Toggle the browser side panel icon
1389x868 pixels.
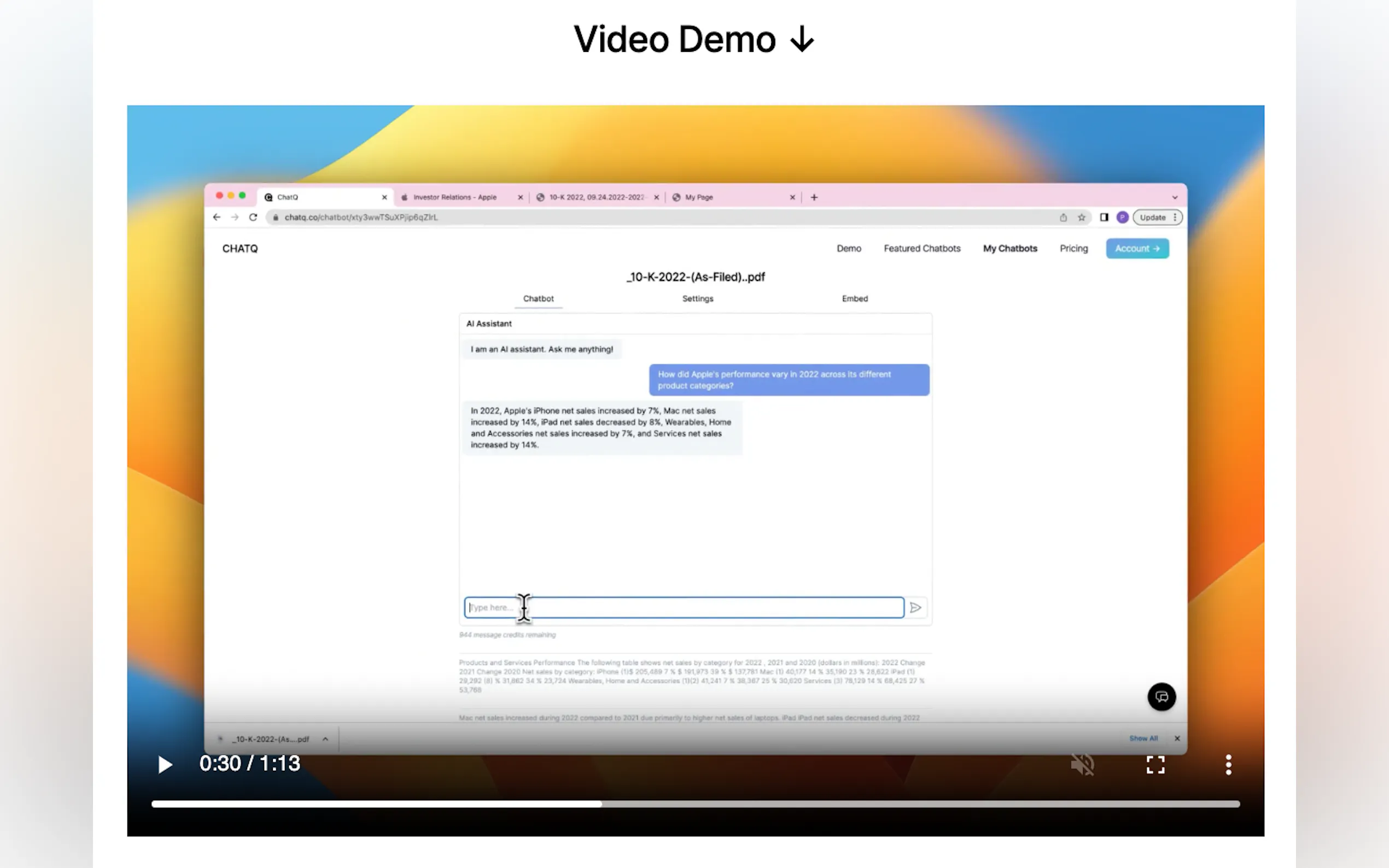[1104, 217]
